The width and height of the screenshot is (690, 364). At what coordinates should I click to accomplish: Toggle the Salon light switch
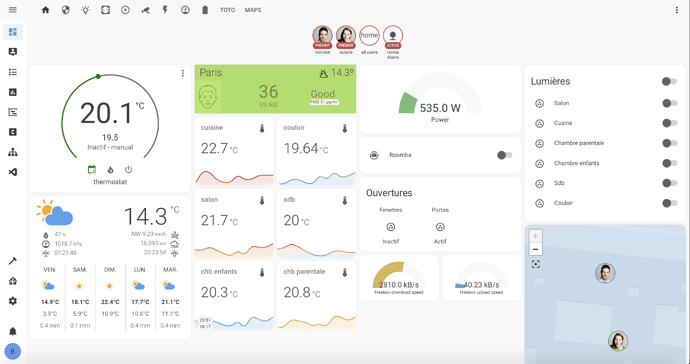(669, 103)
